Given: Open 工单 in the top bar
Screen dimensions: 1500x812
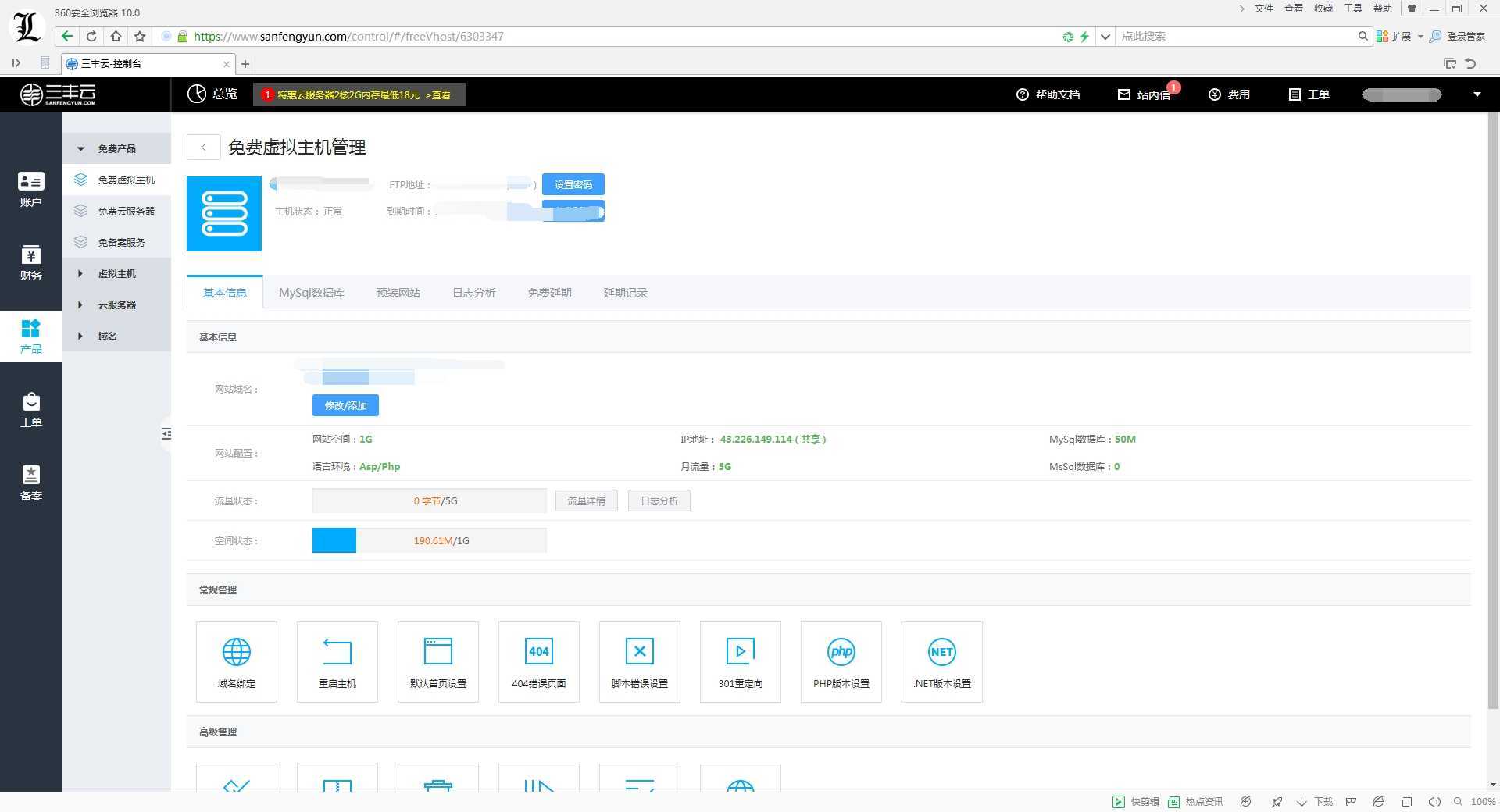Looking at the screenshot, I should tap(1309, 94).
